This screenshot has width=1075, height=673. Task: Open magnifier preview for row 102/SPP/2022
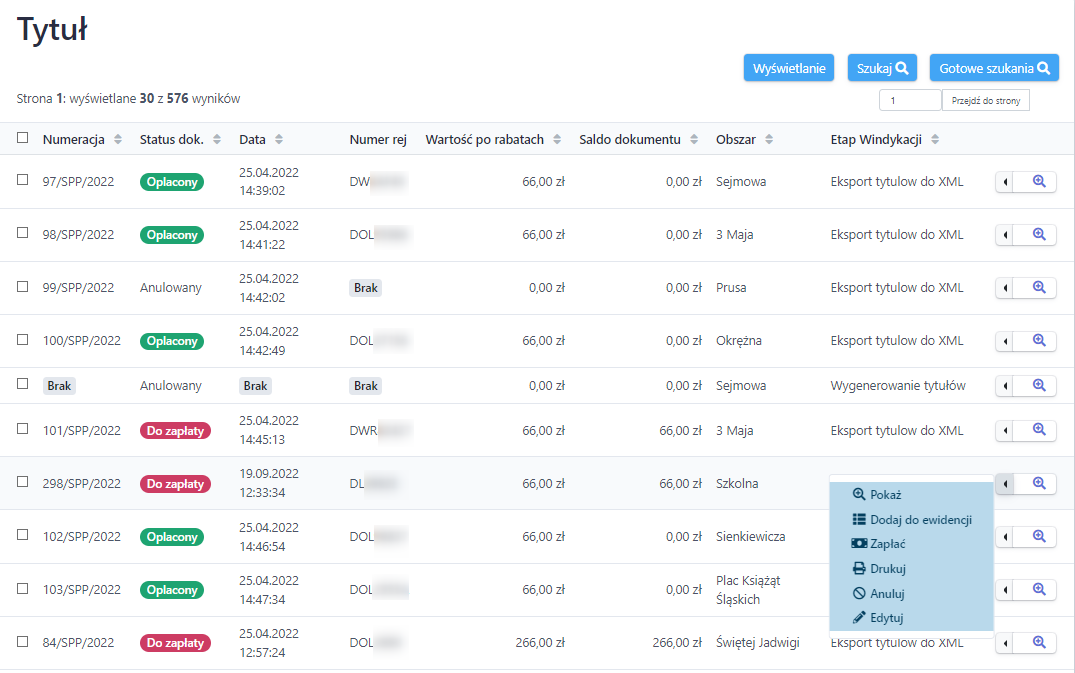click(x=1039, y=537)
